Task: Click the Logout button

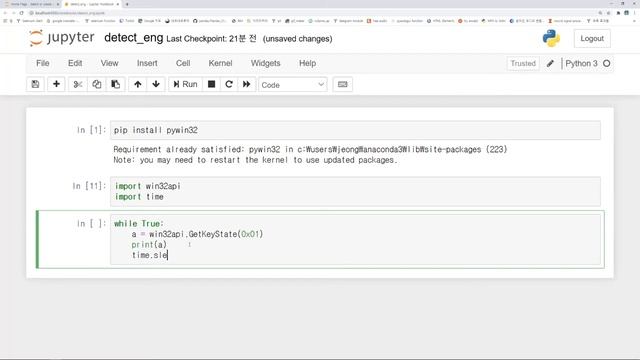Action: coord(592,38)
